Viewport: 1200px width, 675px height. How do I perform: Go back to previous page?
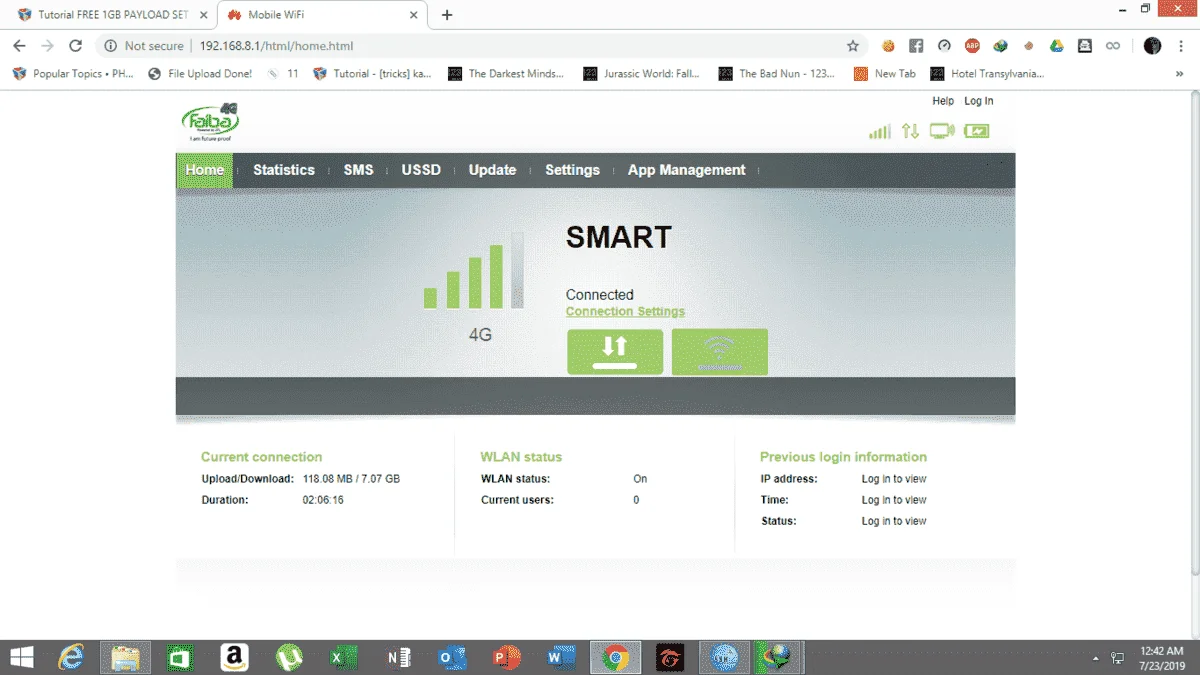click(19, 46)
